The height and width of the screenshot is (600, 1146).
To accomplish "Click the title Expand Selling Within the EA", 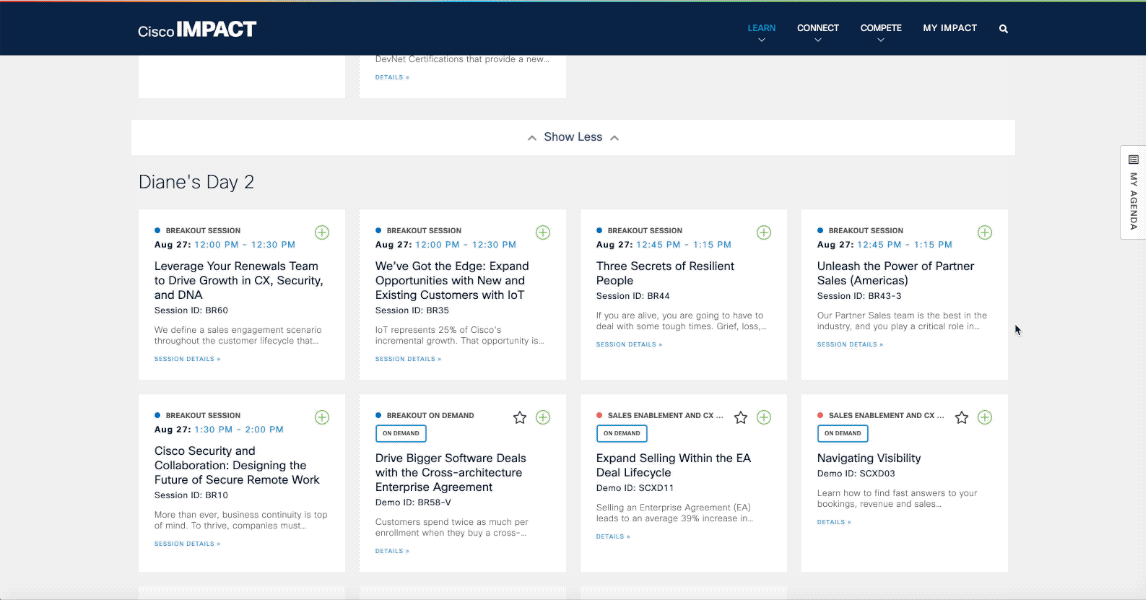I will tap(673, 466).
